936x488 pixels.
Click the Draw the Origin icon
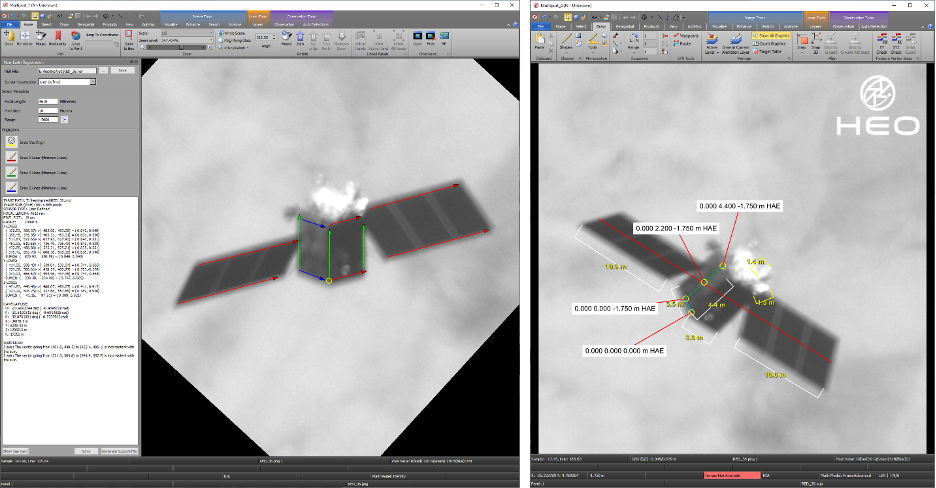(11, 142)
